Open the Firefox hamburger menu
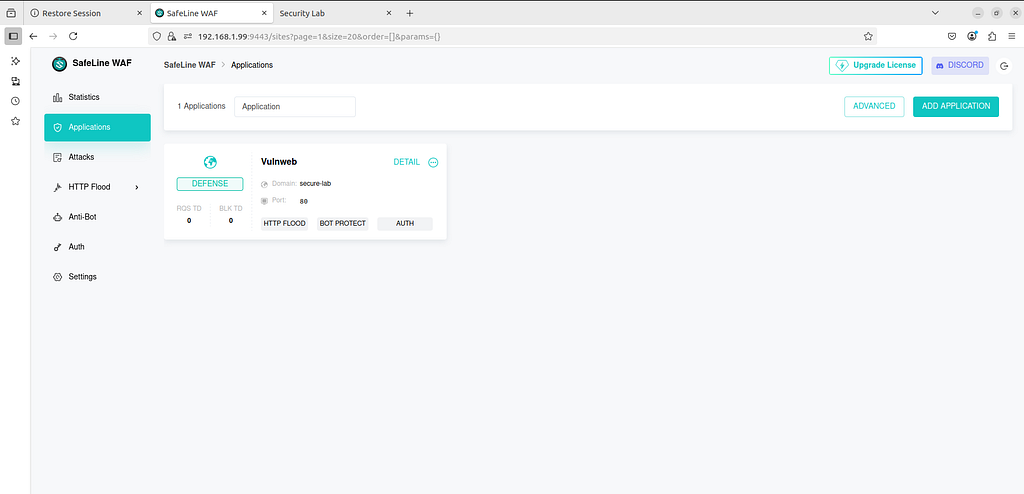The image size is (1024, 494). point(1012,37)
